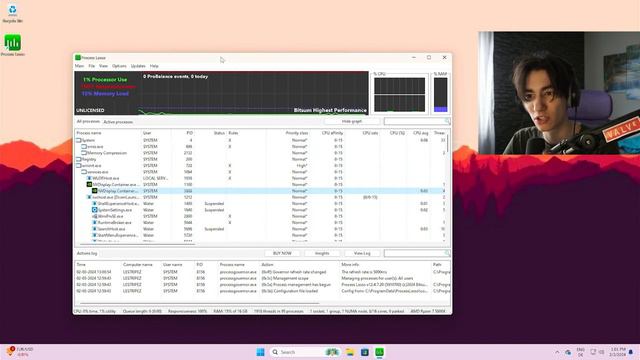Click the SystemSettings.exe gear icon
Viewport: 640px width, 360px height.
click(94, 210)
